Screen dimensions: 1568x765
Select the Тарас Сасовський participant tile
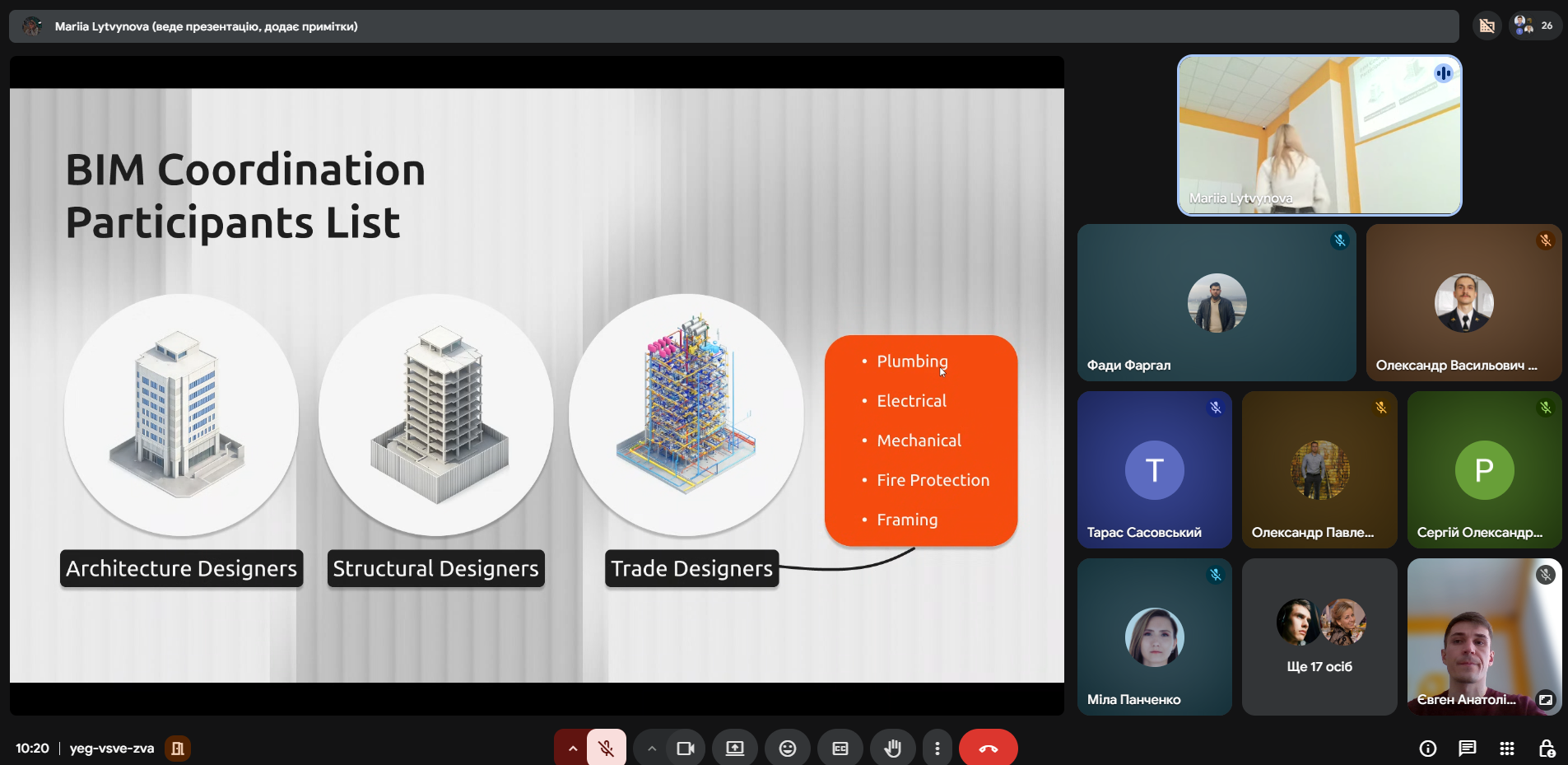click(1154, 469)
